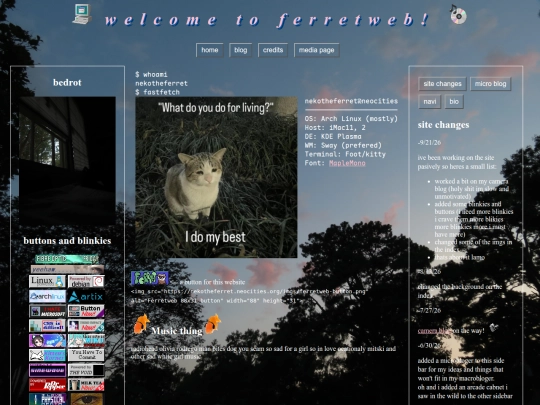Select the navi tab in sidebar
The height and width of the screenshot is (405, 540).
tap(429, 102)
